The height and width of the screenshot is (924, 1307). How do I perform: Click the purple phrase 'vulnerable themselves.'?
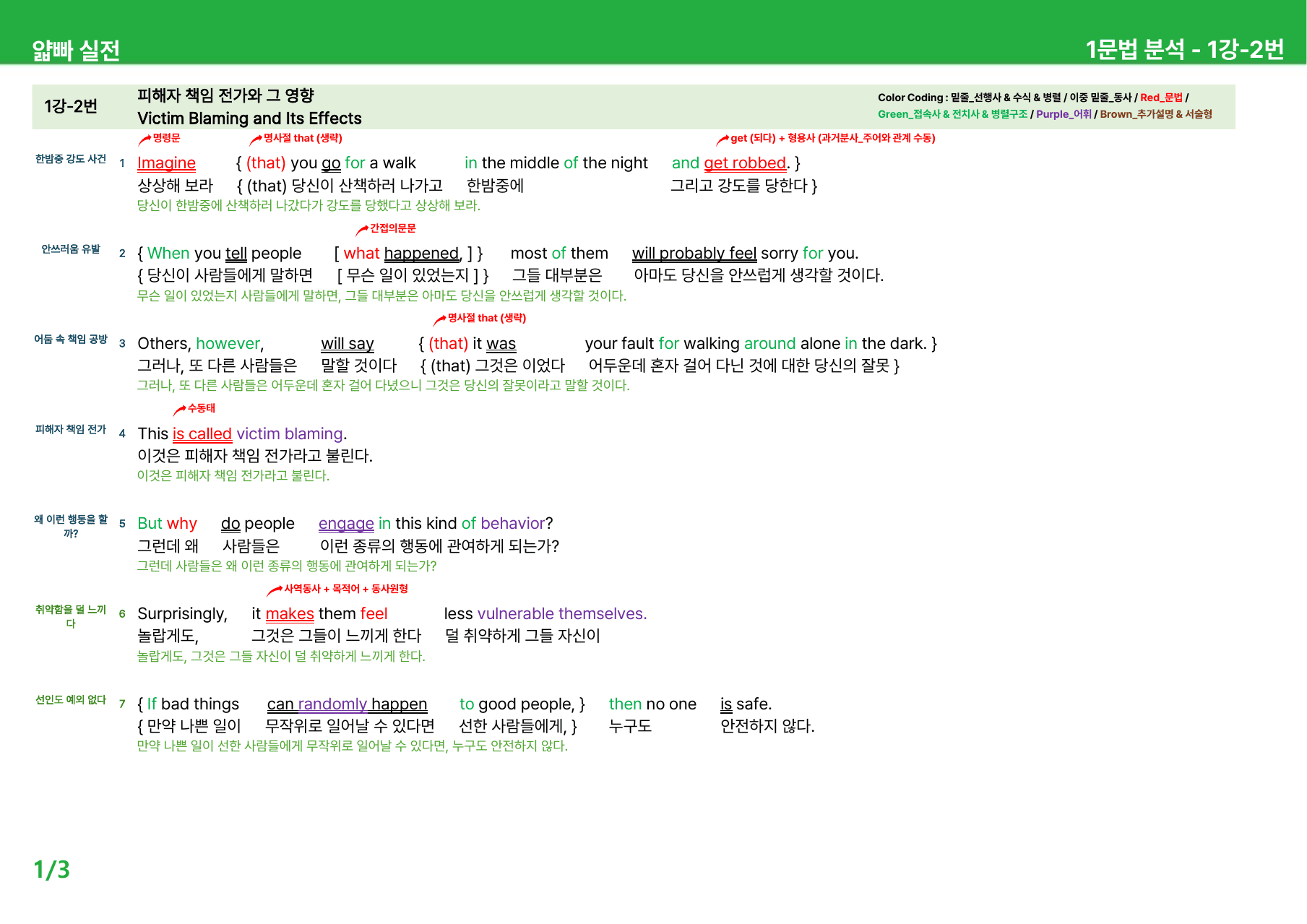pos(562,614)
